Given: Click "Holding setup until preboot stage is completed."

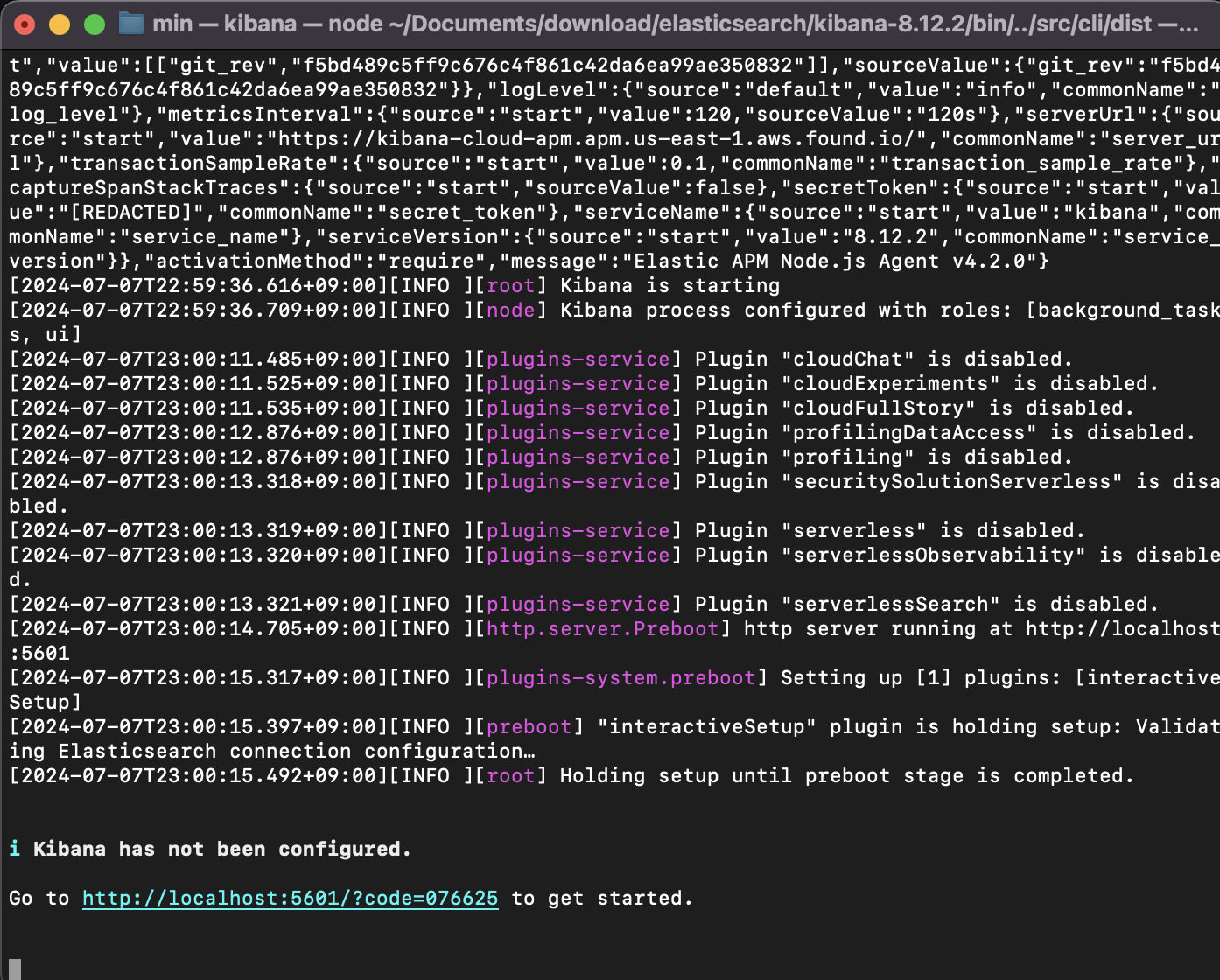Looking at the screenshot, I should point(847,776).
